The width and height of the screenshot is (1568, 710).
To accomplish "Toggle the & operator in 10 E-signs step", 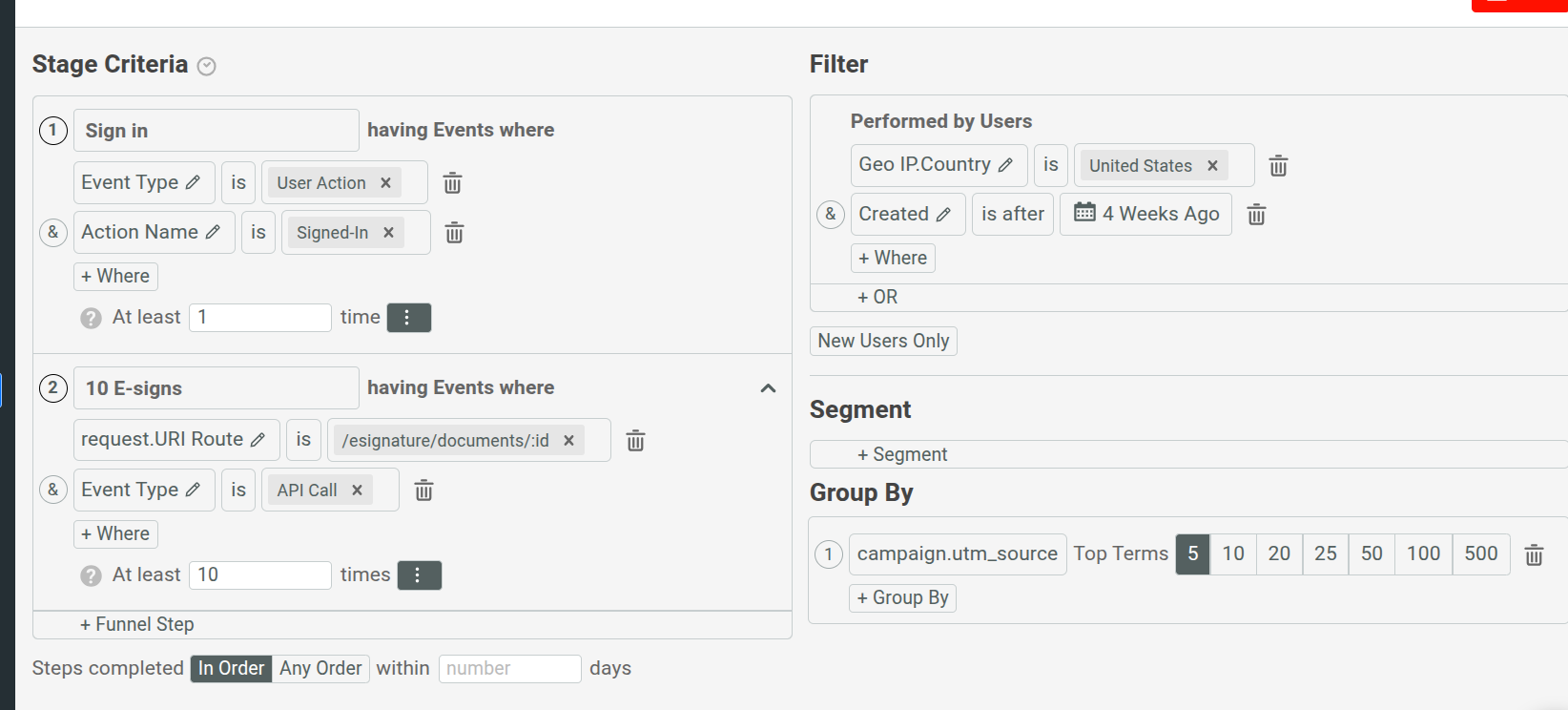I will coord(52,490).
